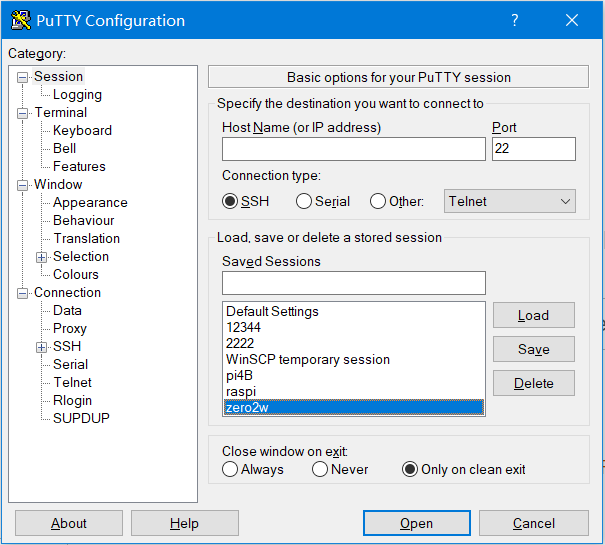Collapse the Terminal tree node
Image resolution: width=605 pixels, height=545 pixels.
[22, 113]
